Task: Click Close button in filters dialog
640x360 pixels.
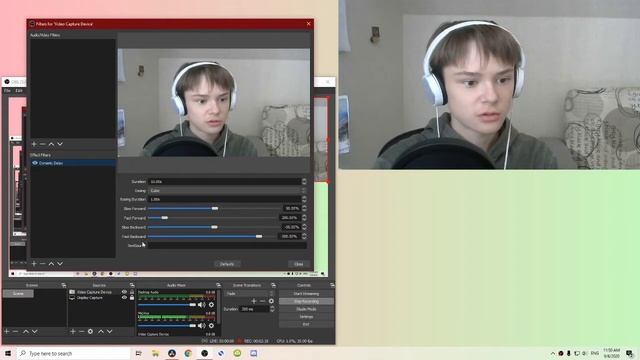Action: 298,264
